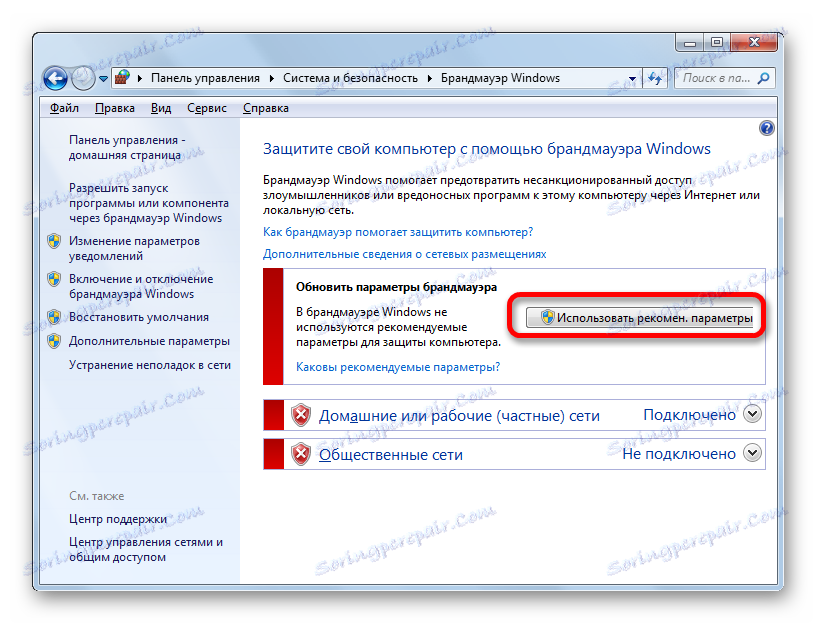Open Изменение параметров уведомлений link
This screenshot has height=624, width=817.
(x=134, y=248)
